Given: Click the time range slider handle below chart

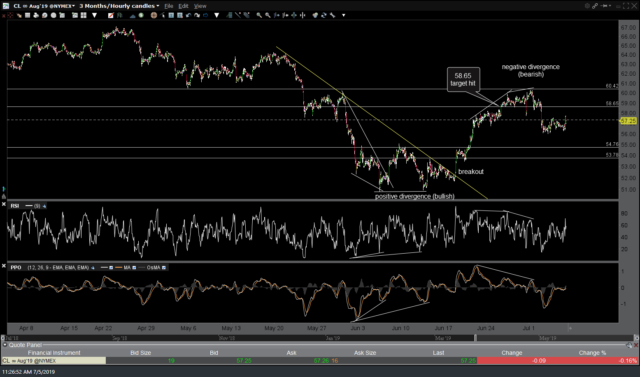Looking at the screenshot, I should coord(475,338).
